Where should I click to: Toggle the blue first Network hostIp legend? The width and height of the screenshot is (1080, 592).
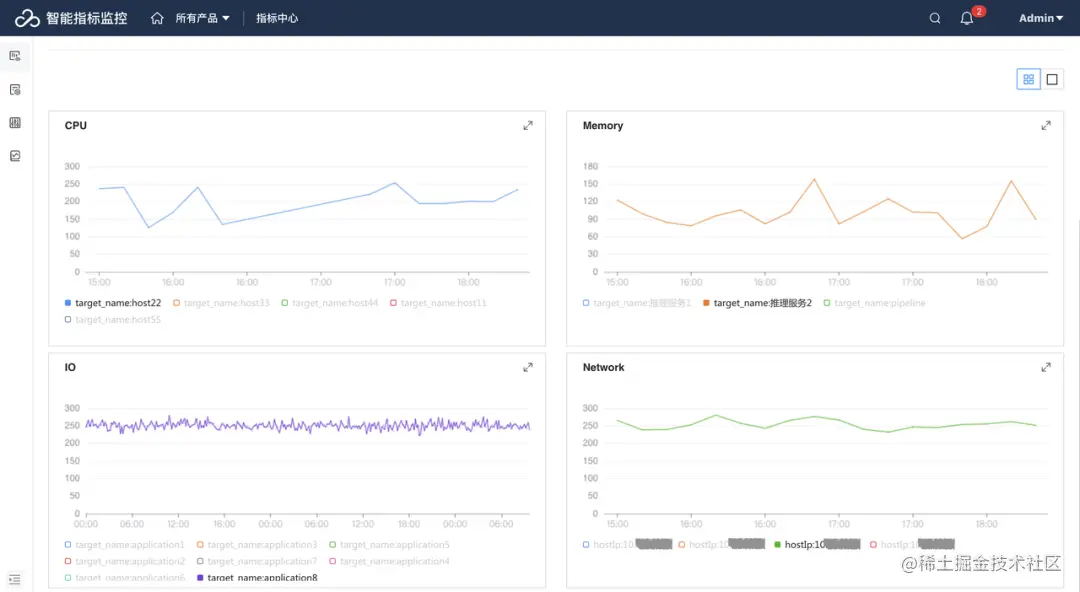pyautogui.click(x=627, y=544)
